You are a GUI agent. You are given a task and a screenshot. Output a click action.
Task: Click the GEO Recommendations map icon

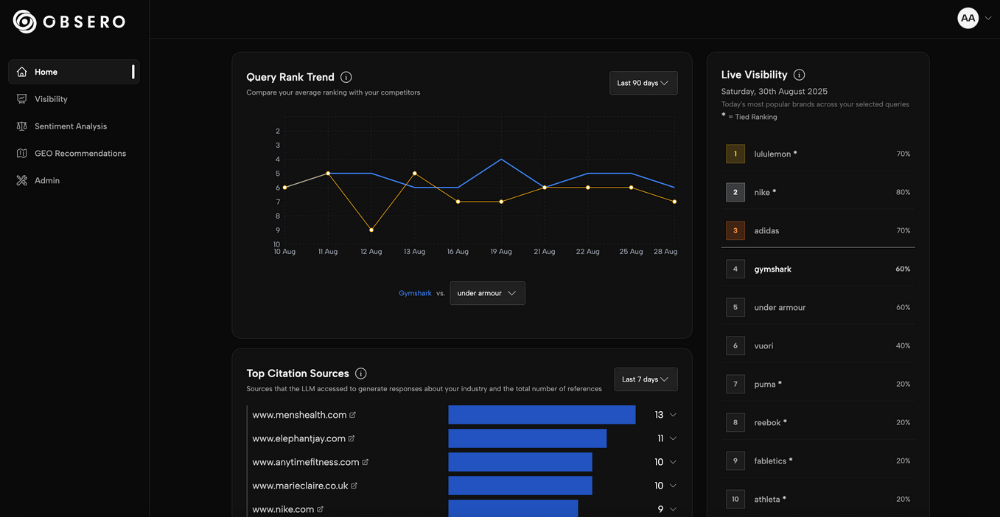pyautogui.click(x=22, y=154)
